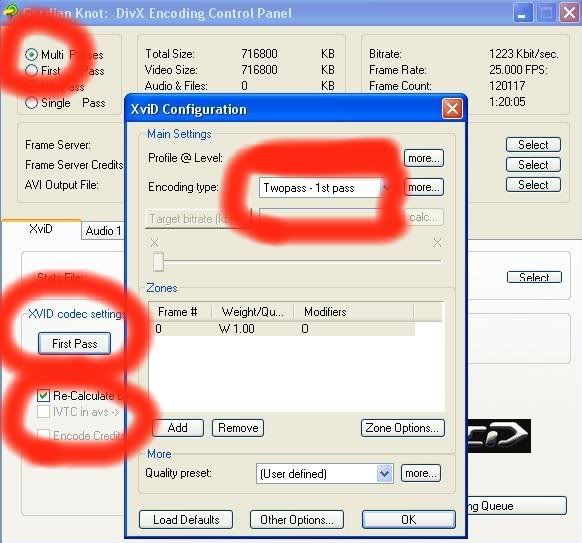Screen dimensions: 582x543
Task: Click the bitrate slider handle
Action: (x=158, y=262)
